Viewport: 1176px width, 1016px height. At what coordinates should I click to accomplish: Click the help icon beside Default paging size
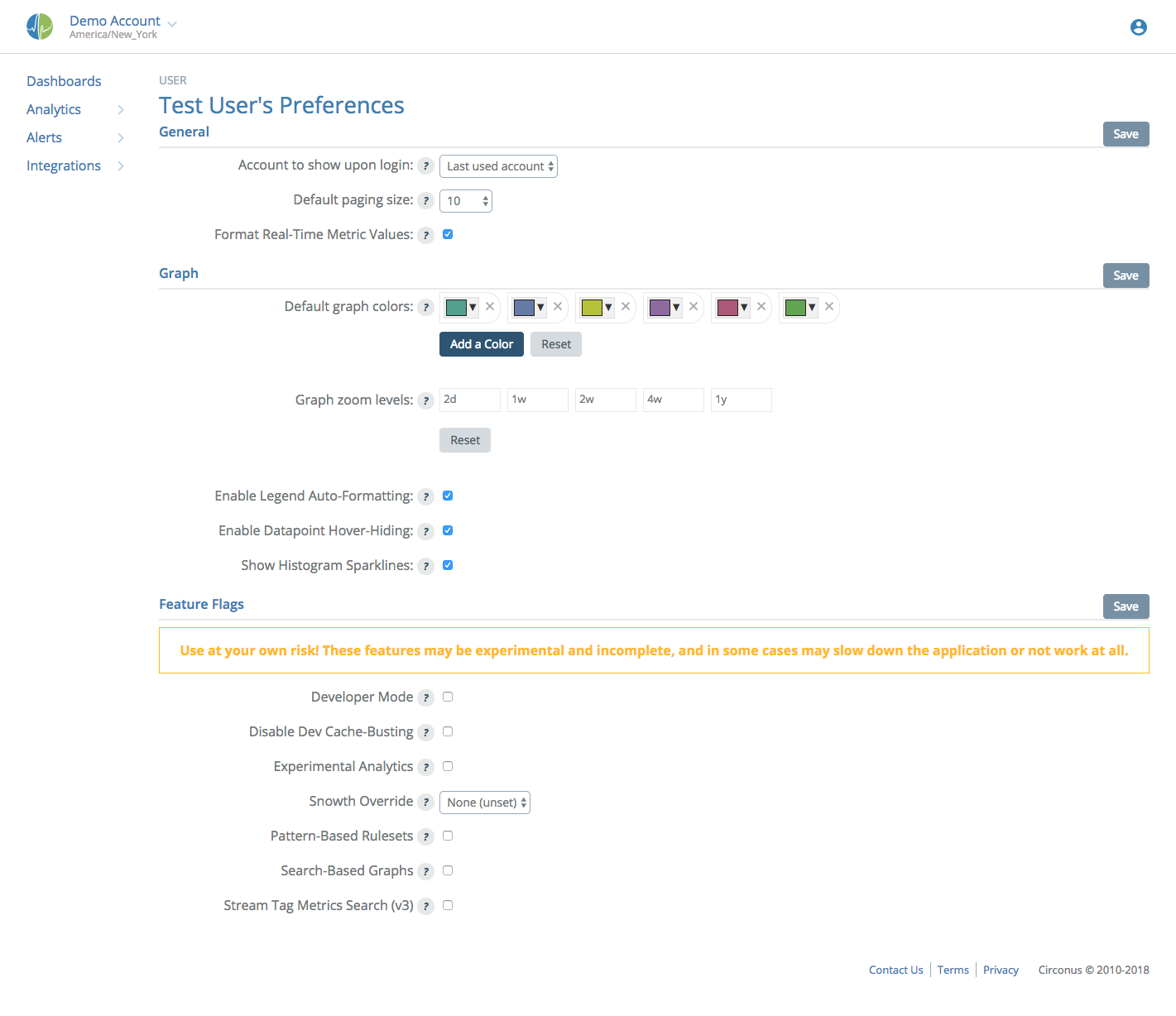(x=426, y=200)
